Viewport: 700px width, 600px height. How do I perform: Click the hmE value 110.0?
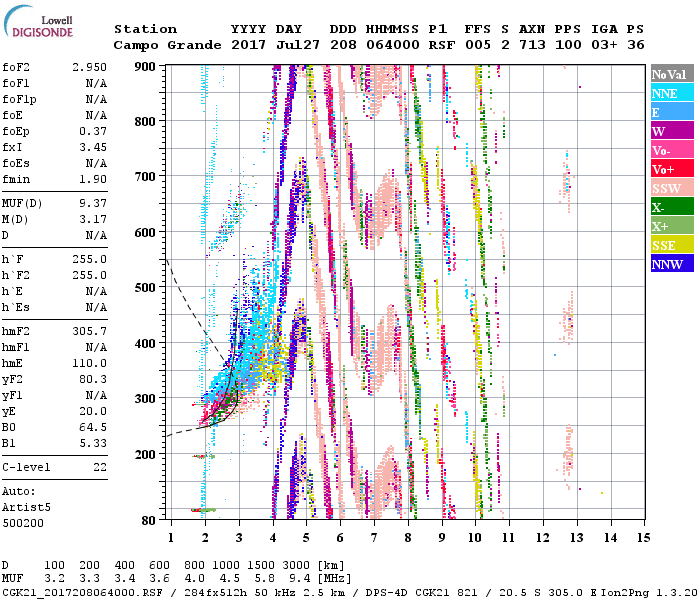click(90, 363)
